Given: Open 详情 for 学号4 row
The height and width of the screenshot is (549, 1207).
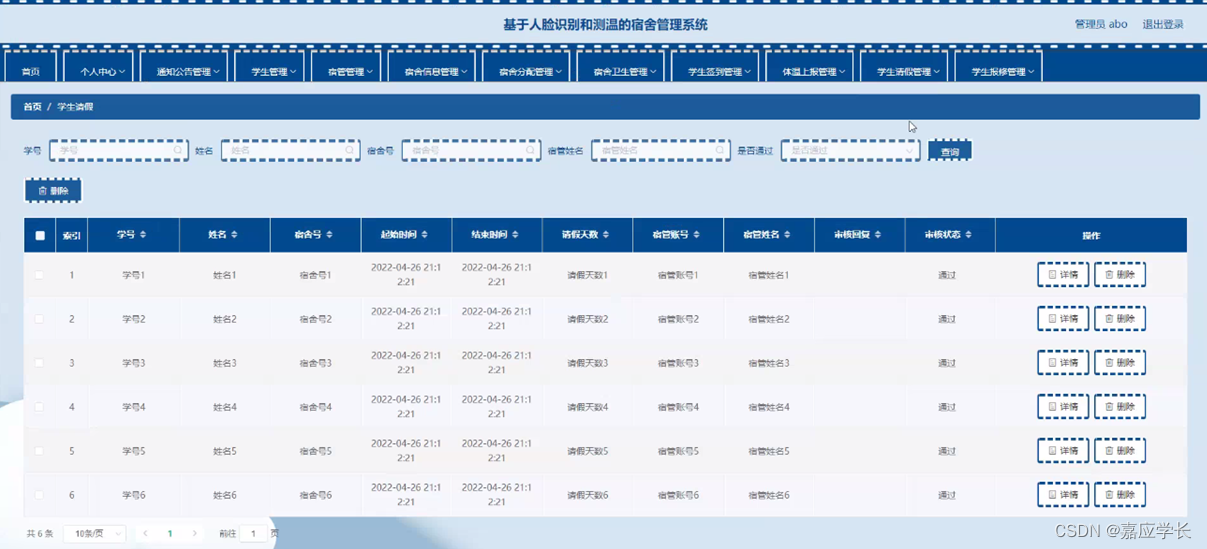Looking at the screenshot, I should [x=1063, y=407].
